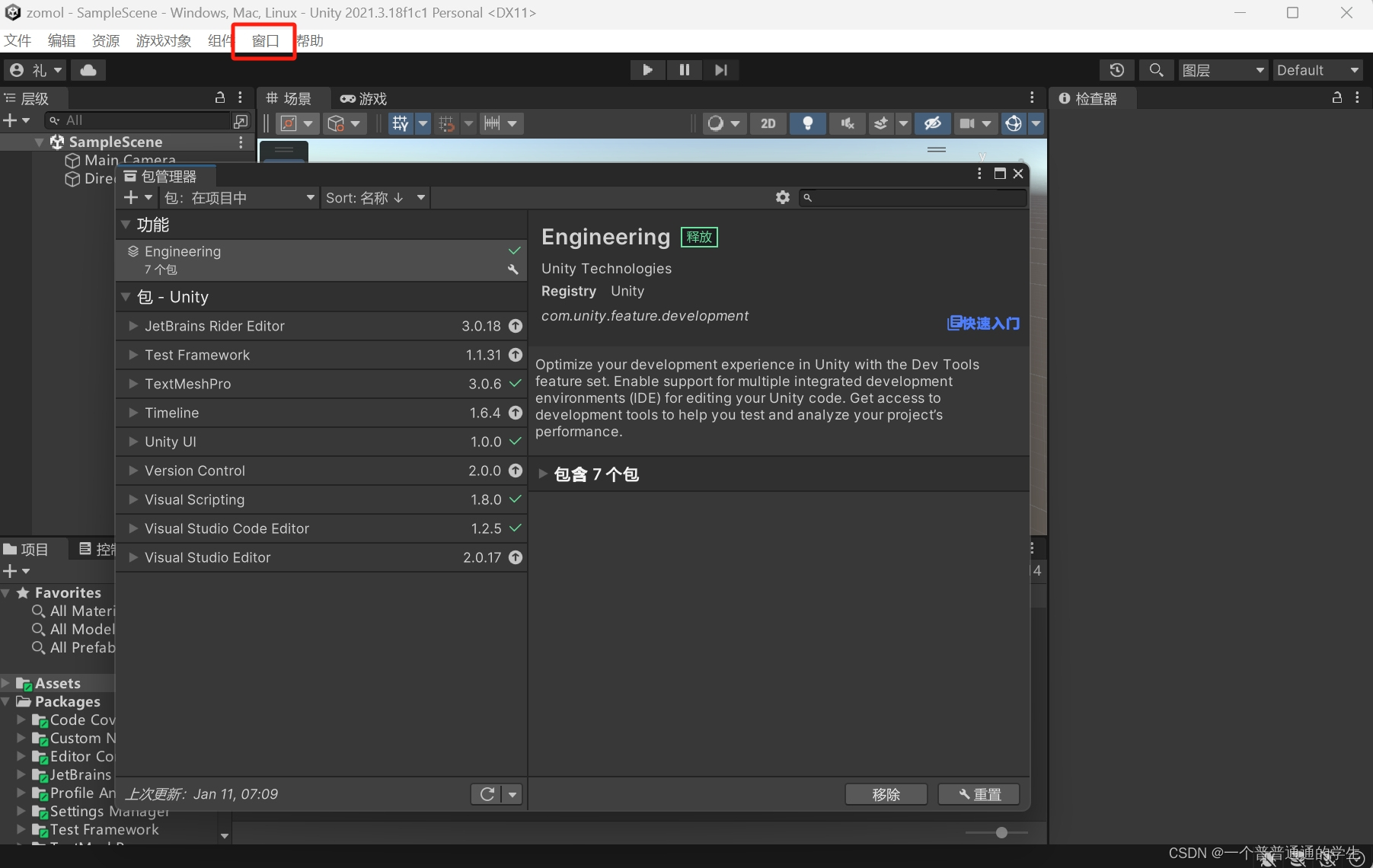Select the draw mode sphere icon
Screen dimensions: 1373x868
pos(716,123)
